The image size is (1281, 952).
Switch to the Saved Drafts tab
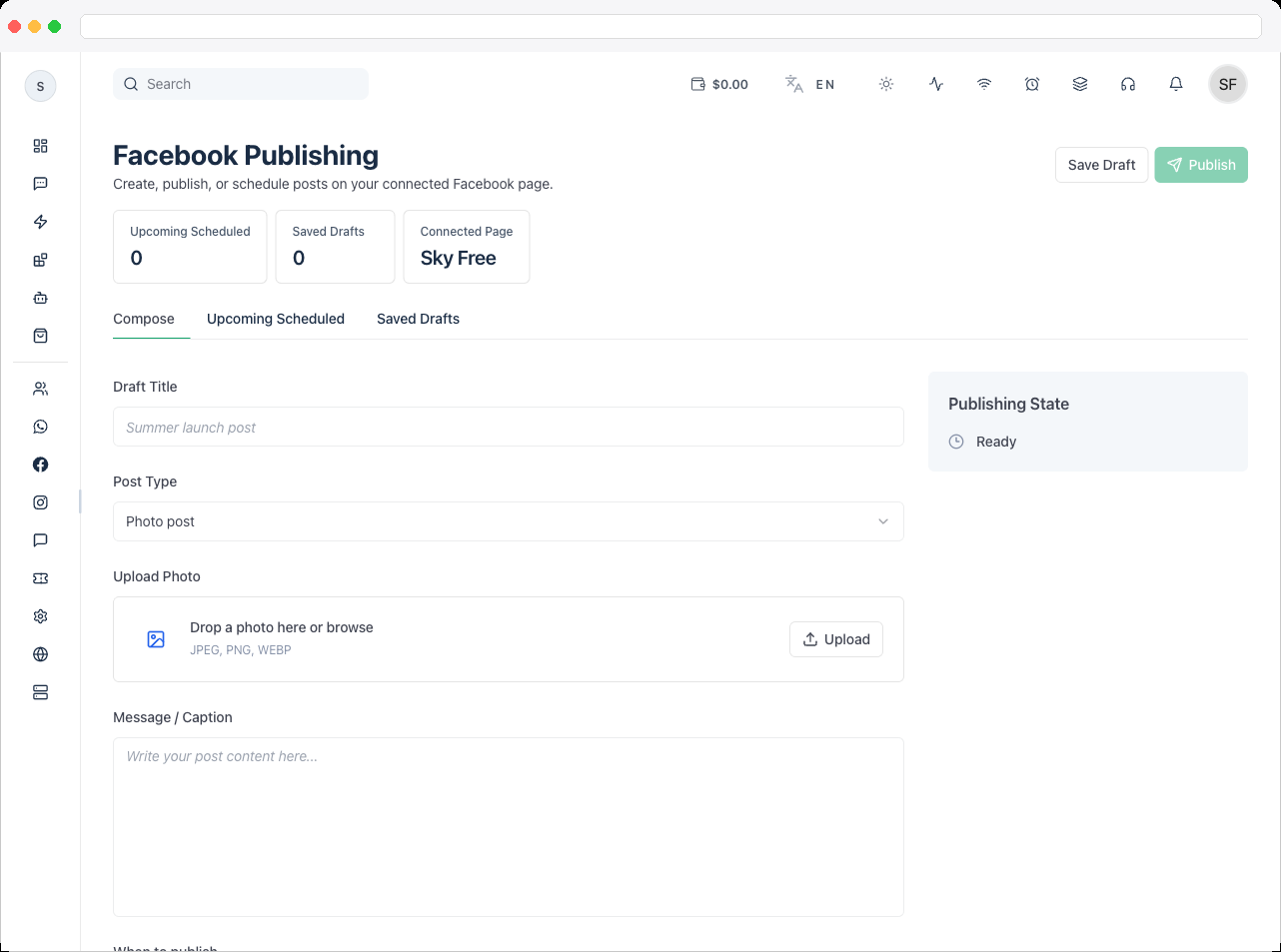click(418, 319)
